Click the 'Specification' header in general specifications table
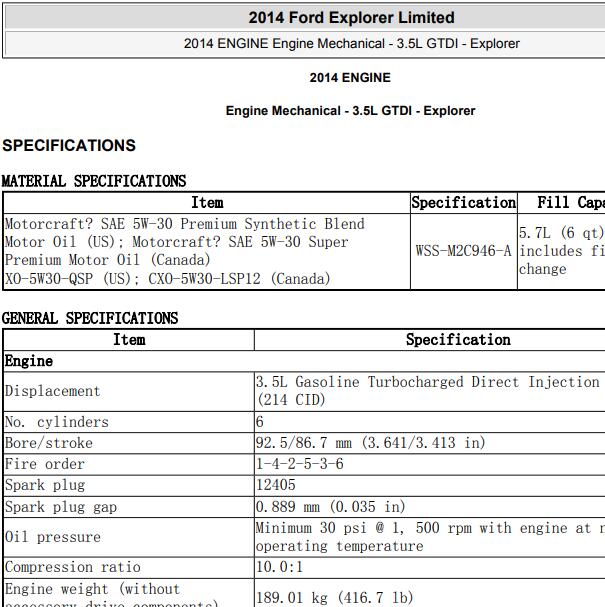 pos(458,340)
